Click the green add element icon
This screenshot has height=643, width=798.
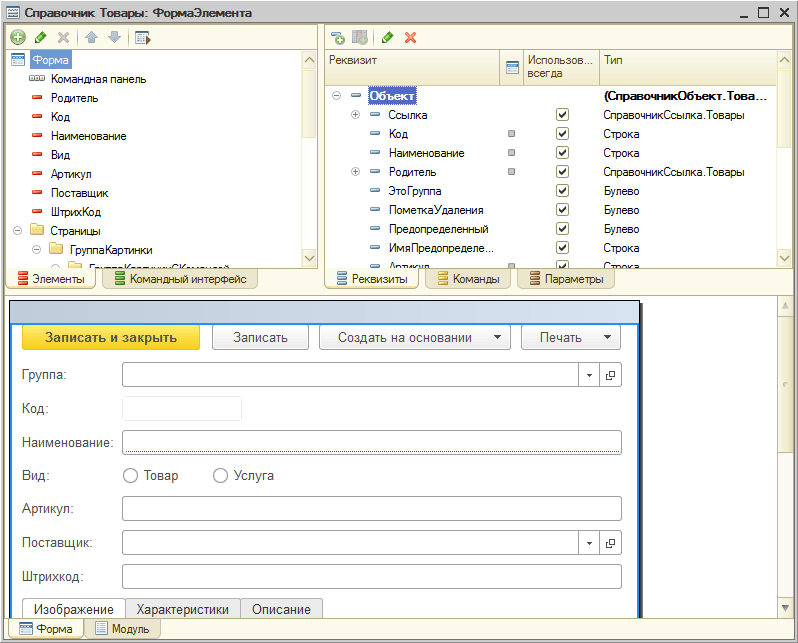[x=18, y=37]
